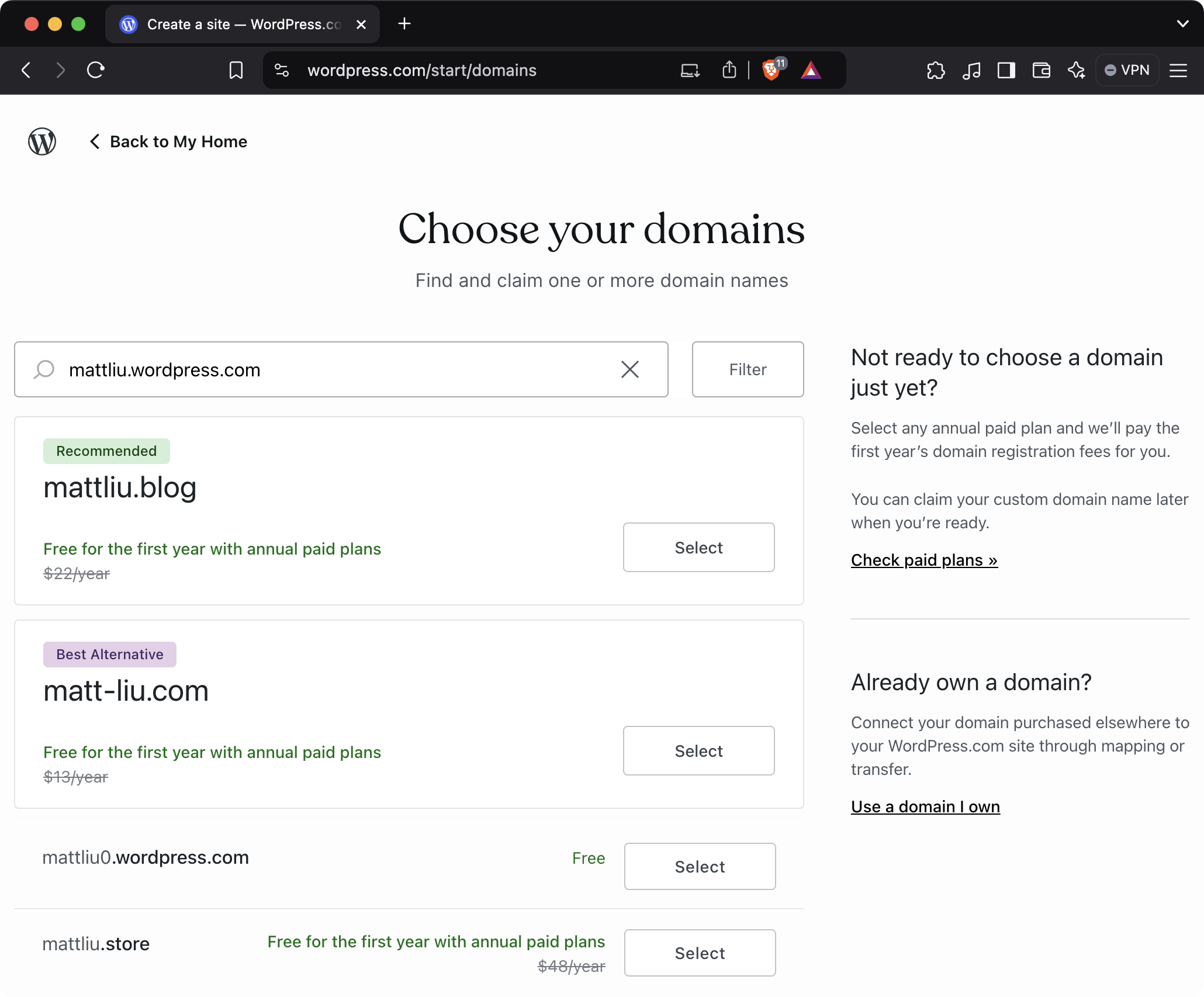The width and height of the screenshot is (1204, 997).
Task: Open the tab list chevron at top right
Action: pyautogui.click(x=1182, y=24)
